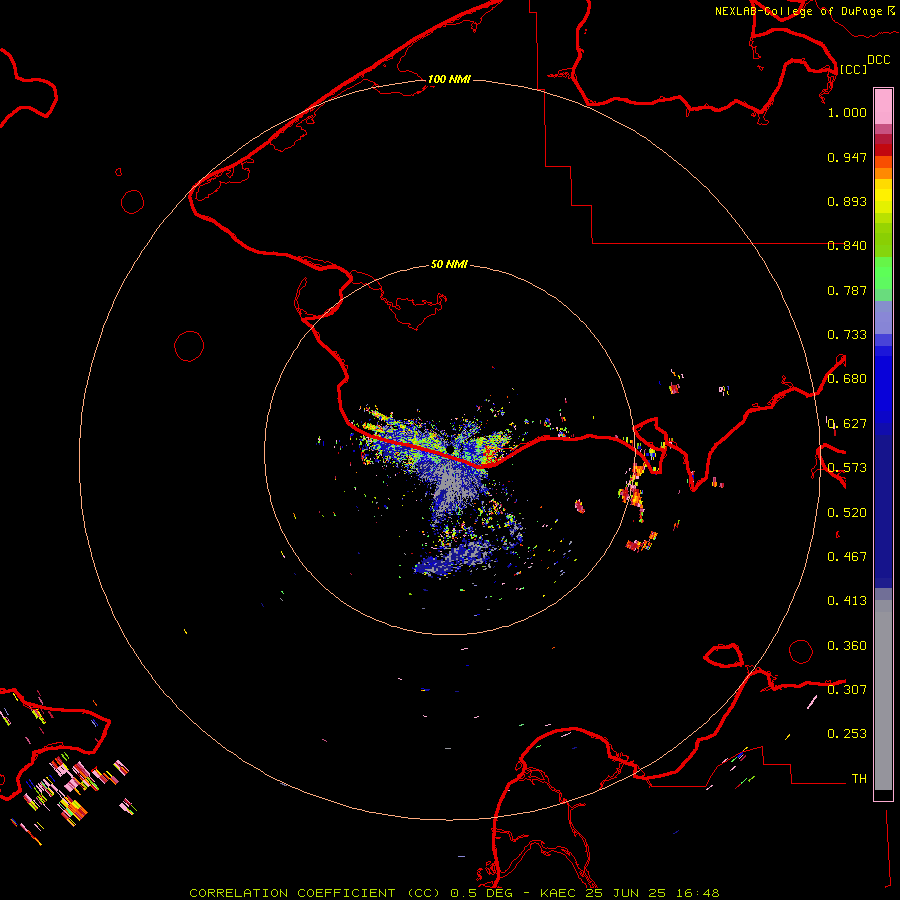Click the 25 JUN 25 date text
This screenshot has width=900, height=900.
(626, 893)
